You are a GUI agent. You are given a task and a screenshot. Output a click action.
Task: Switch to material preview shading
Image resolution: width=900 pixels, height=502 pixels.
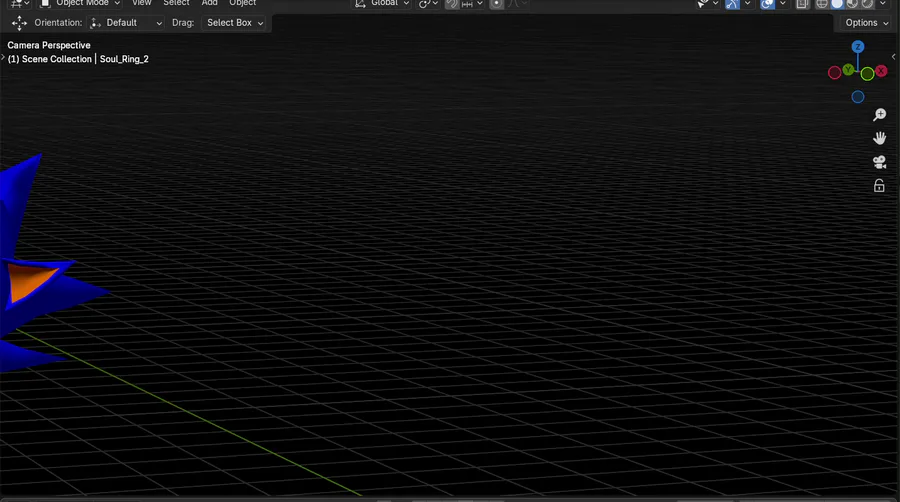point(852,3)
